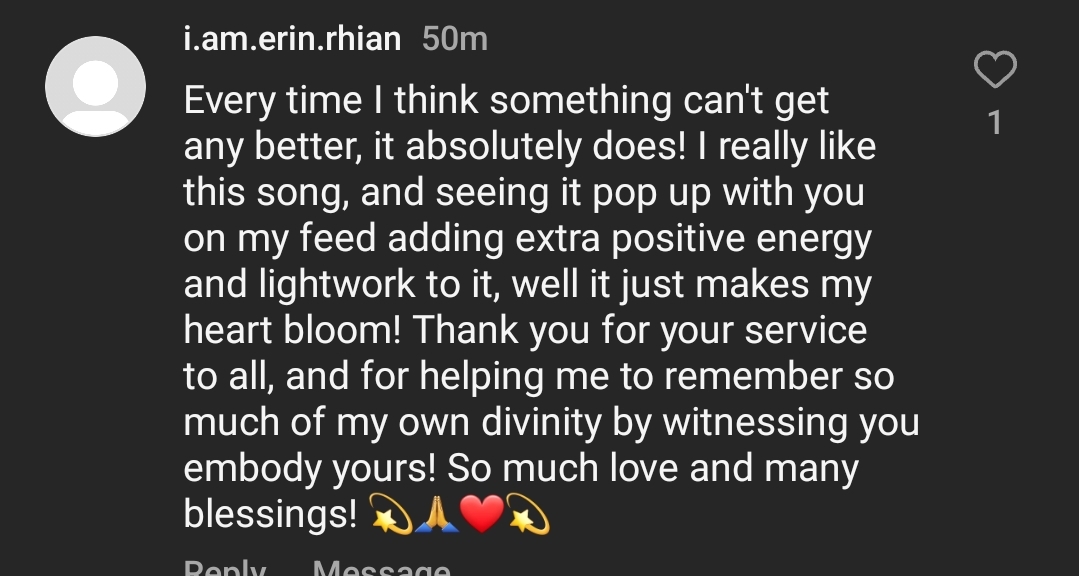This screenshot has height=576, width=1079.
Task: Open the i.am.erin.rhian username link
Action: tap(292, 39)
